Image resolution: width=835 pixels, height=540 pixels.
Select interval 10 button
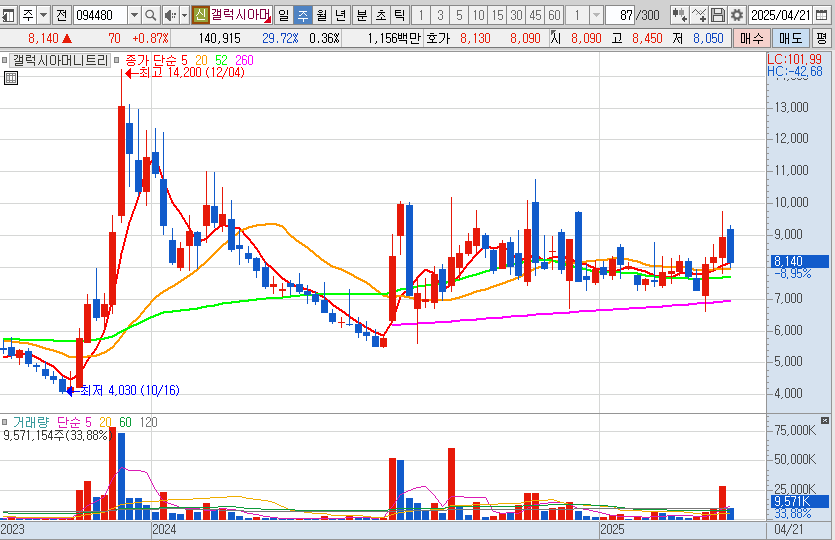(478, 15)
